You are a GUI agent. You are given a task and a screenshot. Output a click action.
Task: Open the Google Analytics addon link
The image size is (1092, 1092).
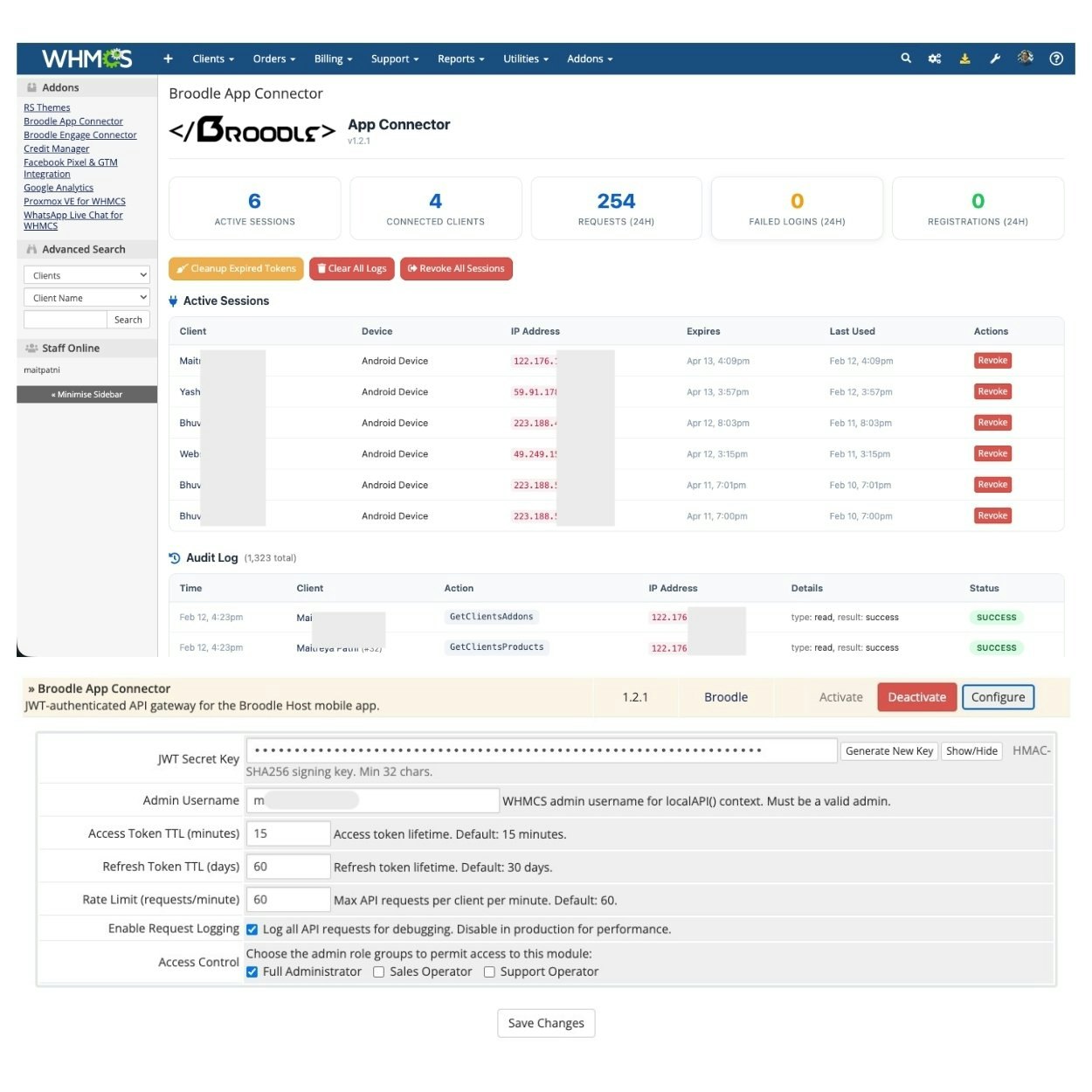59,187
